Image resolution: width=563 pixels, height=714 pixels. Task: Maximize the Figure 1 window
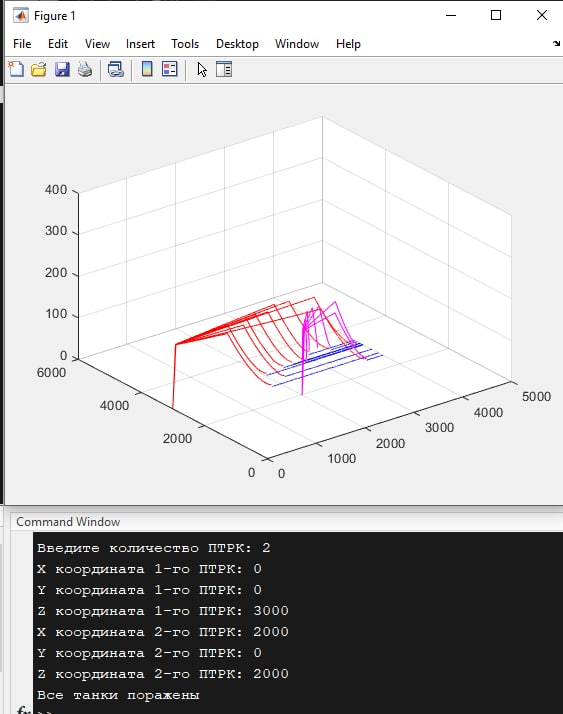pos(496,15)
